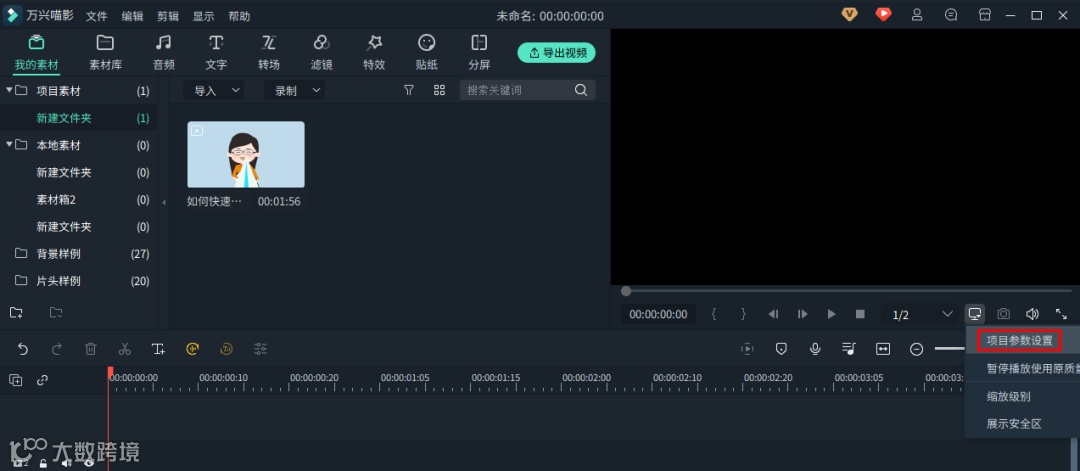The width and height of the screenshot is (1080, 471).
Task: Toggle the auto-link chain icon
Action: (x=43, y=380)
